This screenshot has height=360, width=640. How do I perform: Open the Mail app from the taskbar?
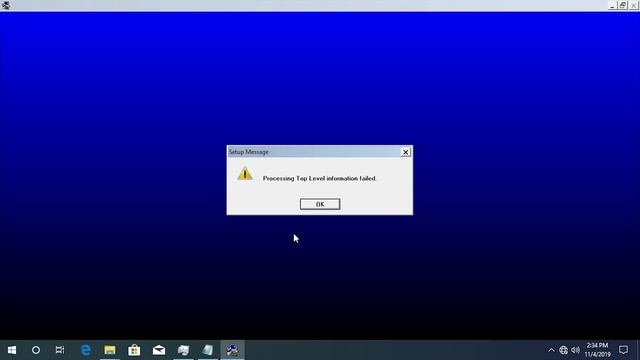point(159,350)
